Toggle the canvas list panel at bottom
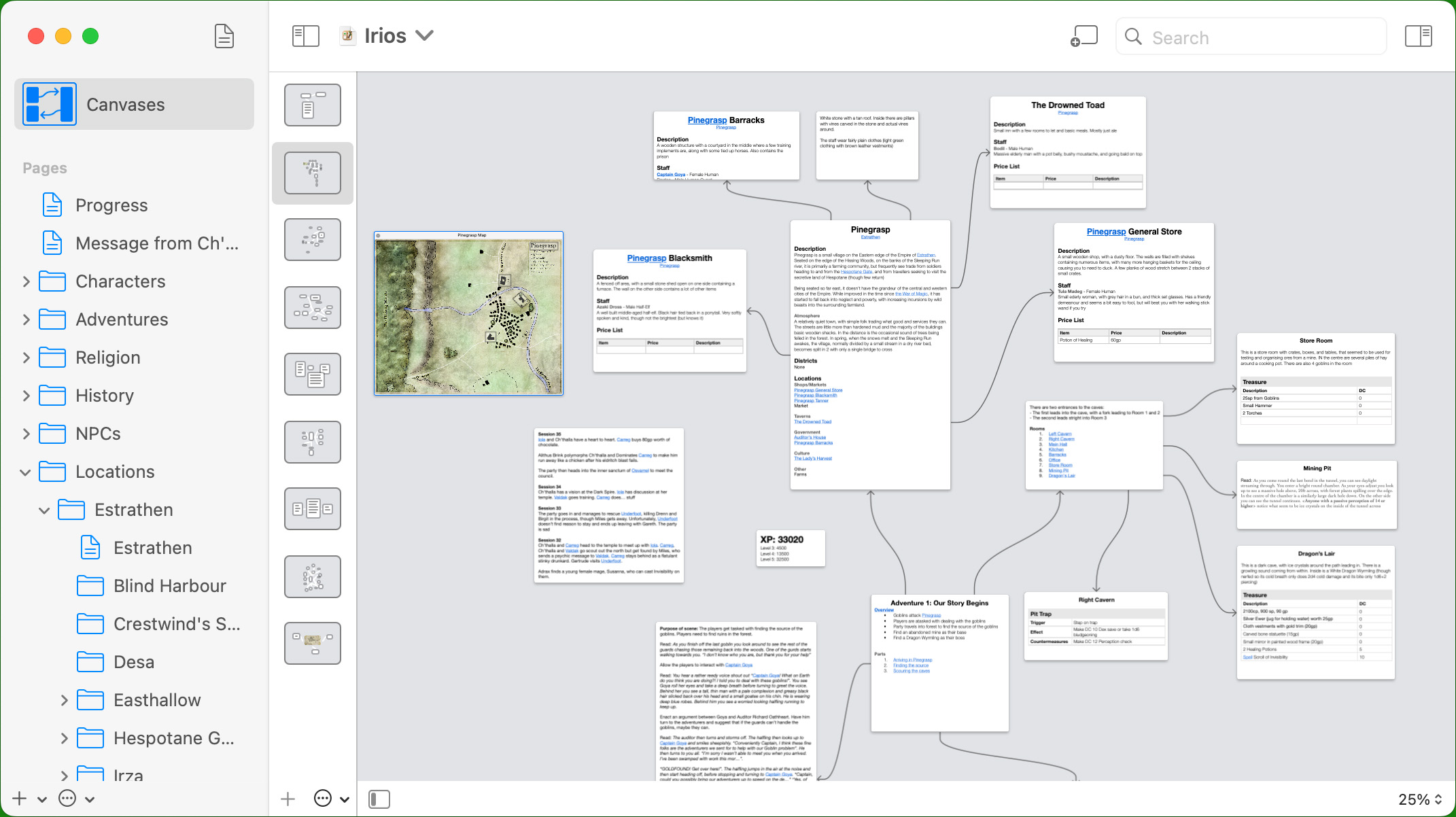1456x817 pixels. coord(379,799)
